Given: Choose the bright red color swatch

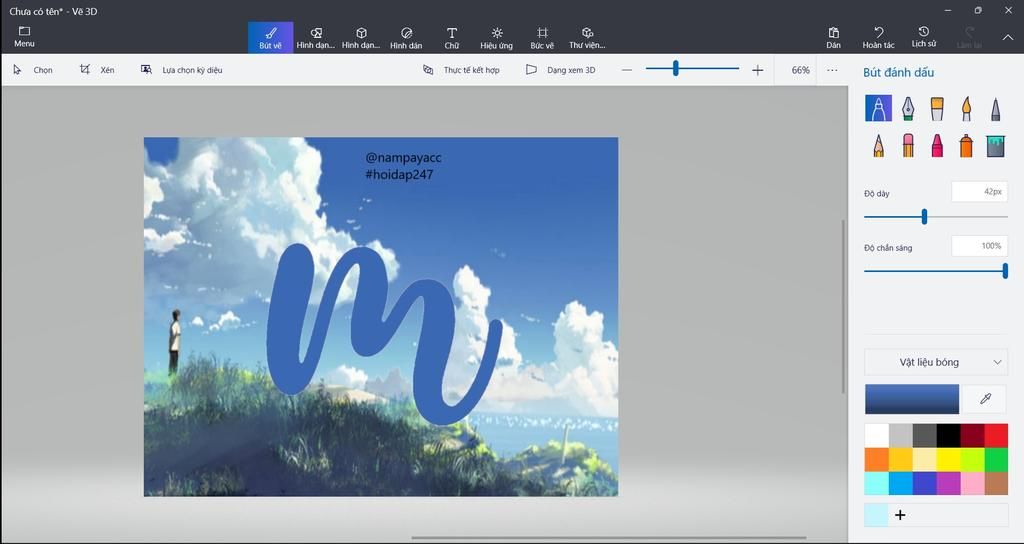Looking at the screenshot, I should [x=996, y=436].
